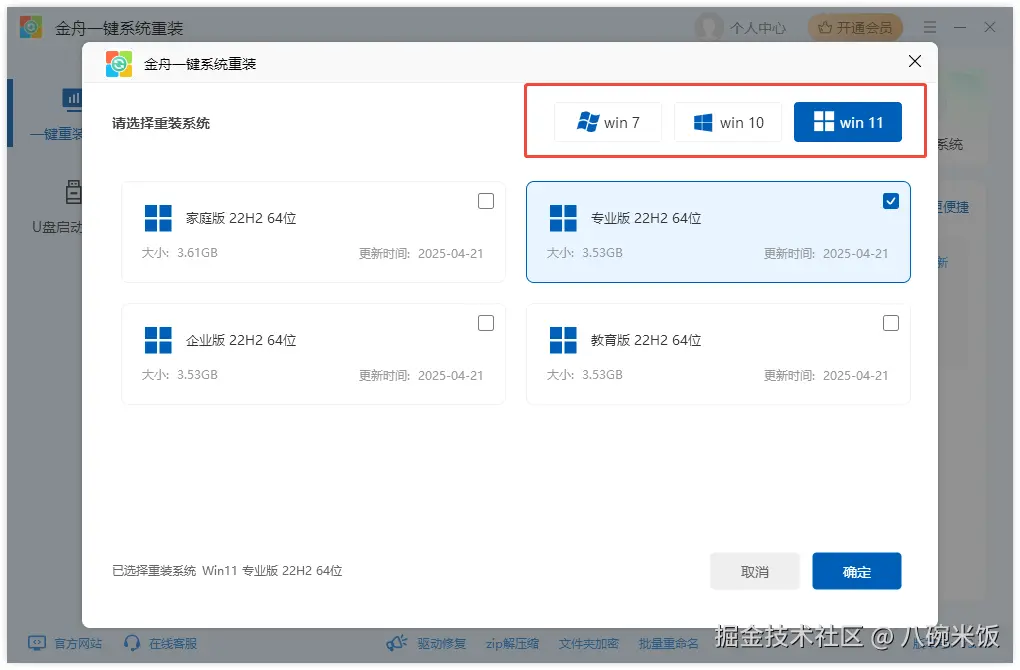Click the dialog's 金舟 app logo icon

[119, 64]
